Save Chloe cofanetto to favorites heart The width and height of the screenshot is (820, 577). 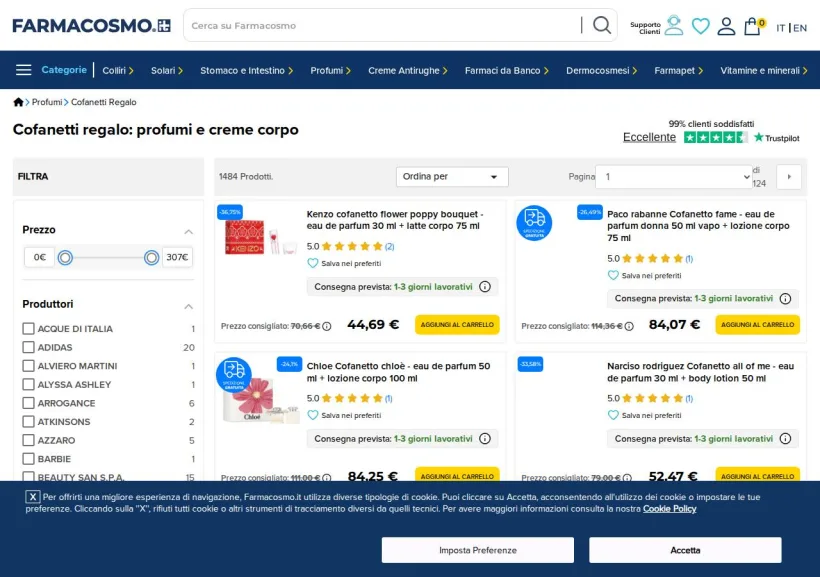tap(313, 415)
